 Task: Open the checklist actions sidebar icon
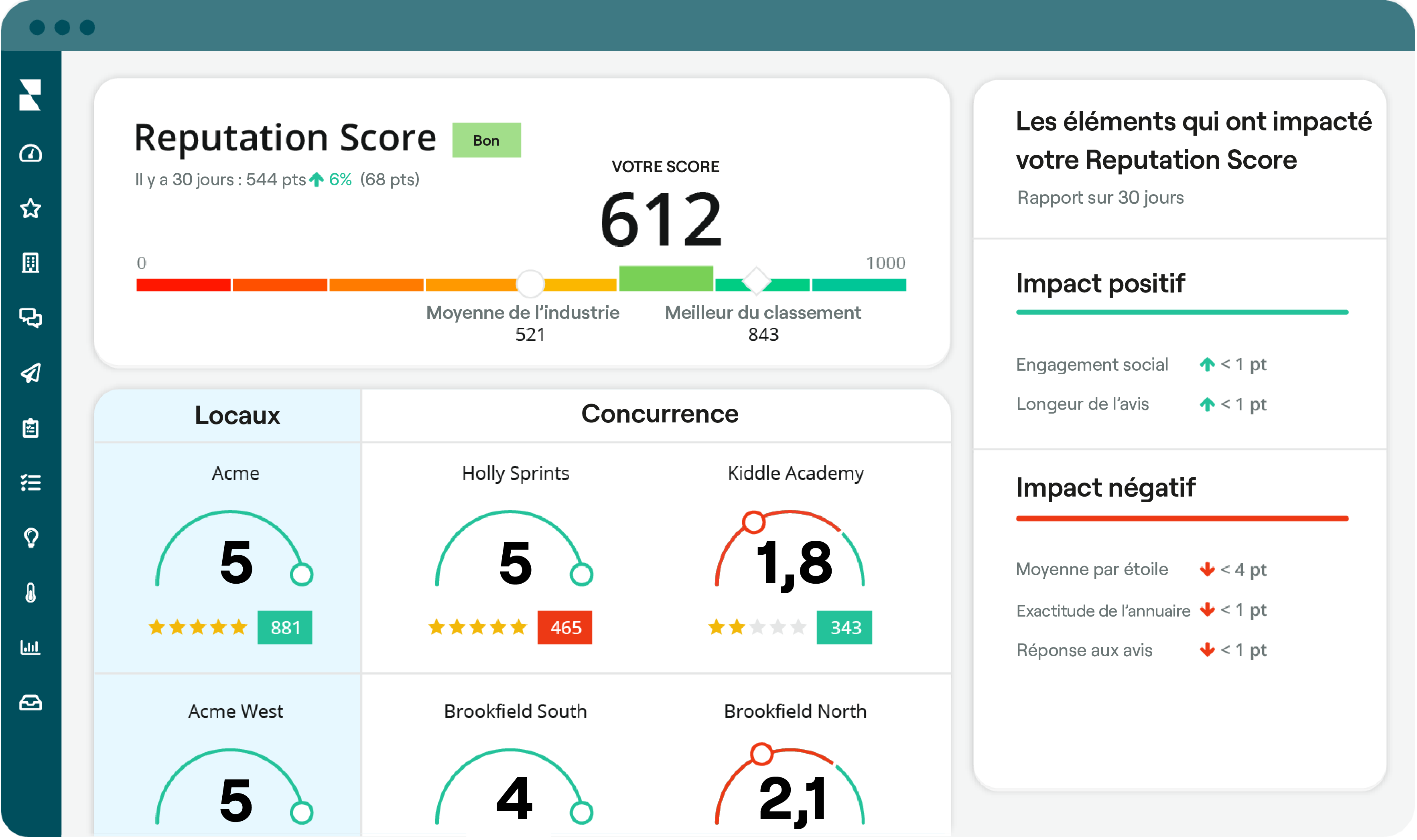30,483
